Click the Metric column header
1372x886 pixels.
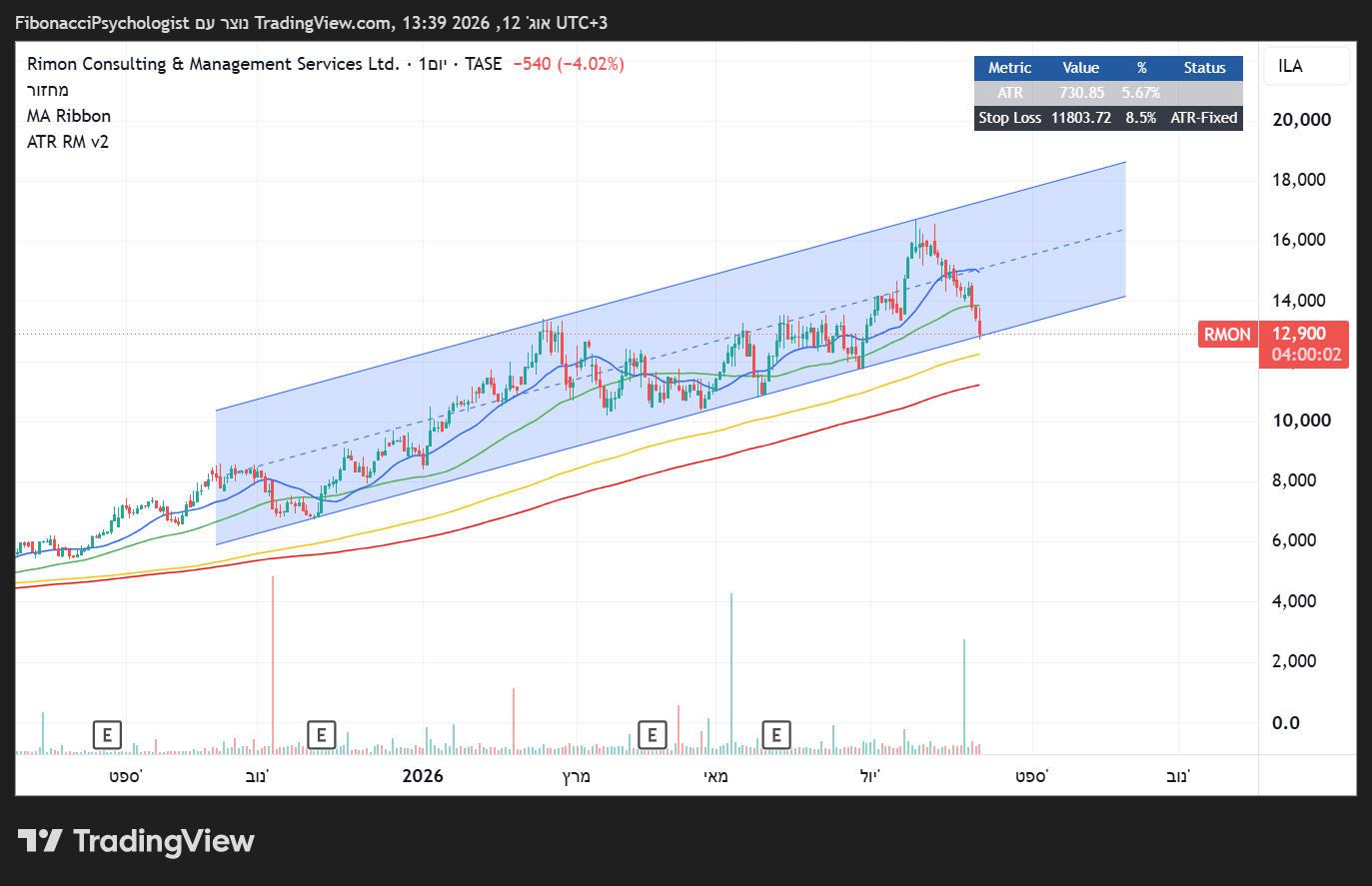pos(1009,68)
